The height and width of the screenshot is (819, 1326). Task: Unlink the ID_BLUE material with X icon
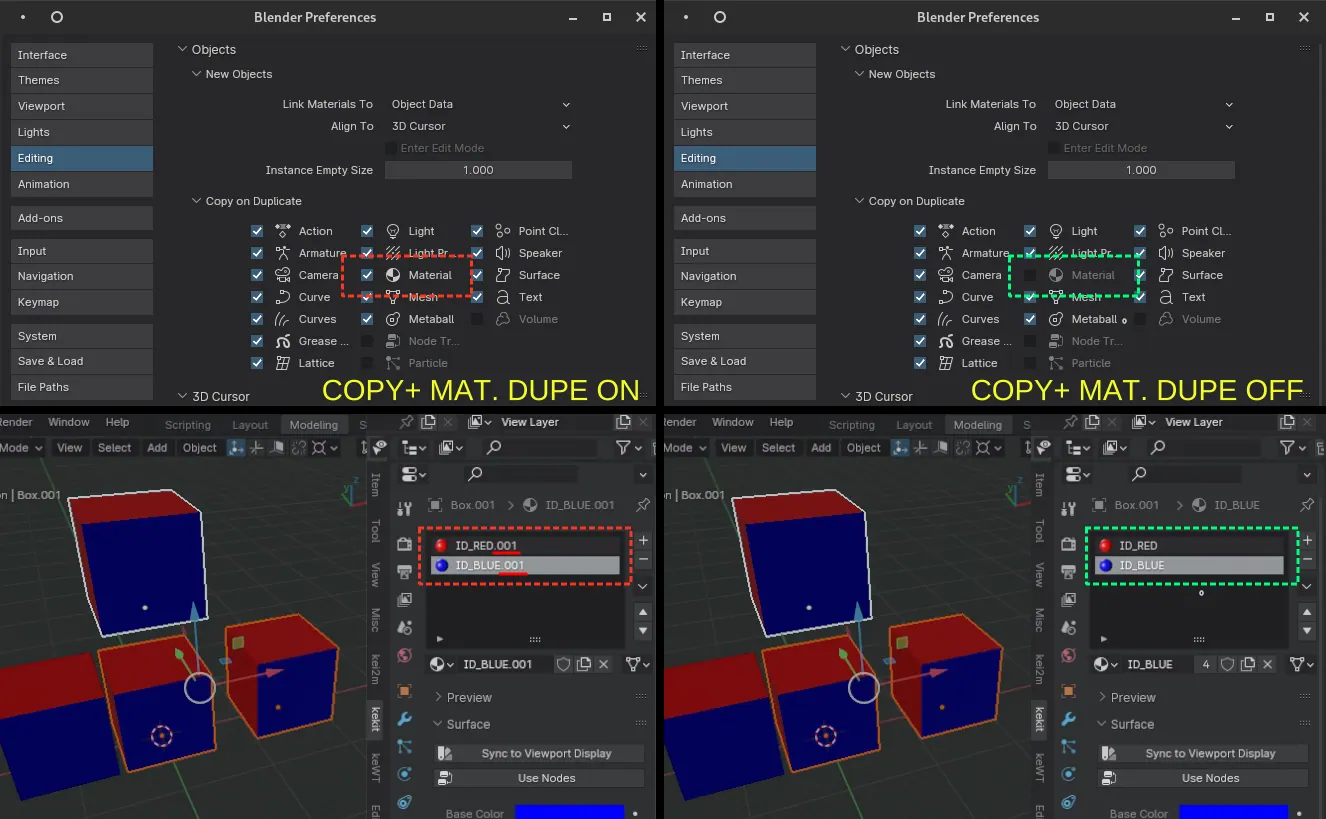point(1268,664)
